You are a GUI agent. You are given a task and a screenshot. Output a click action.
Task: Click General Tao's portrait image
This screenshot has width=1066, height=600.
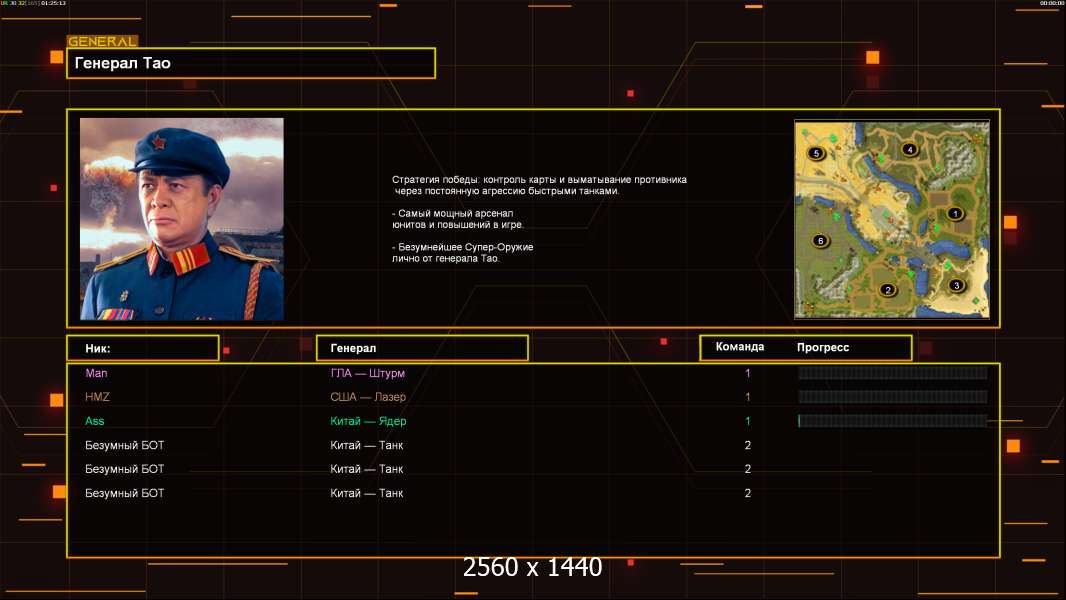point(182,219)
